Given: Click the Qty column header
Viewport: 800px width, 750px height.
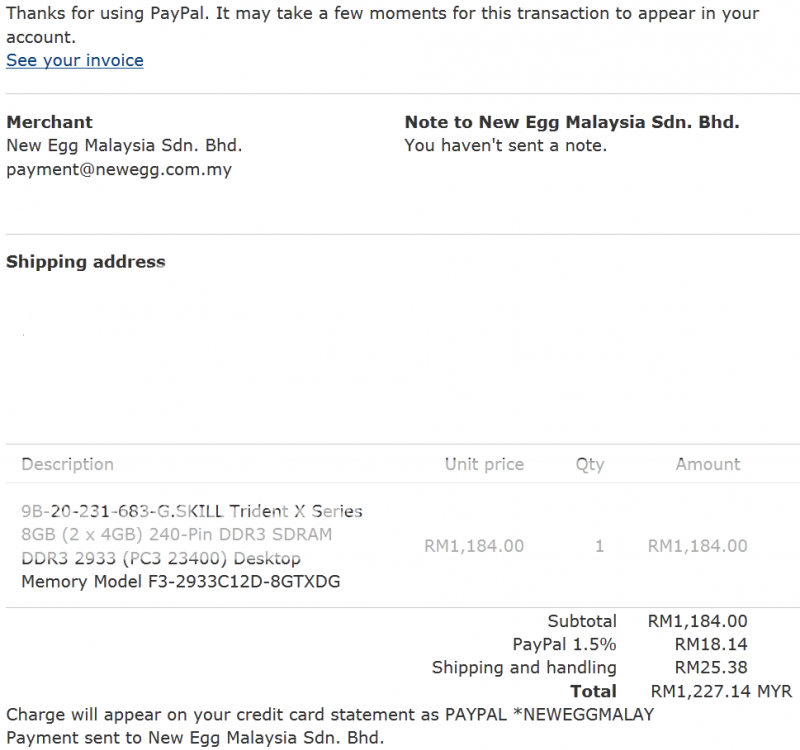Looking at the screenshot, I should click(x=590, y=464).
